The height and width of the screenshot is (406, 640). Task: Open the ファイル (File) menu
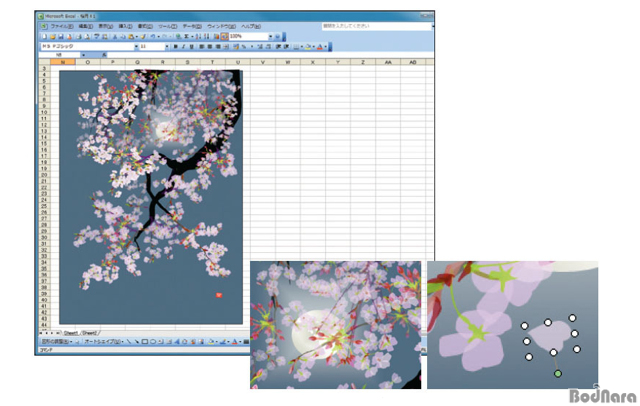pos(62,26)
